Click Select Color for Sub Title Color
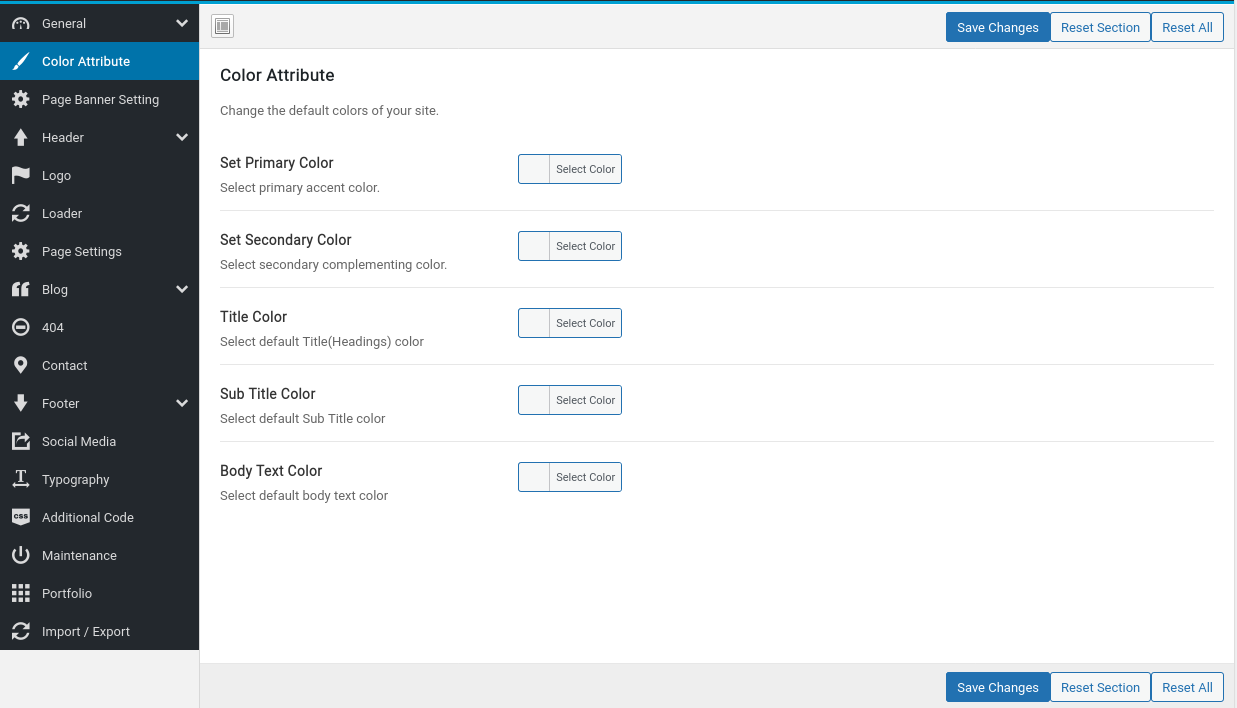Screen dimensions: 1237x708 click(585, 400)
